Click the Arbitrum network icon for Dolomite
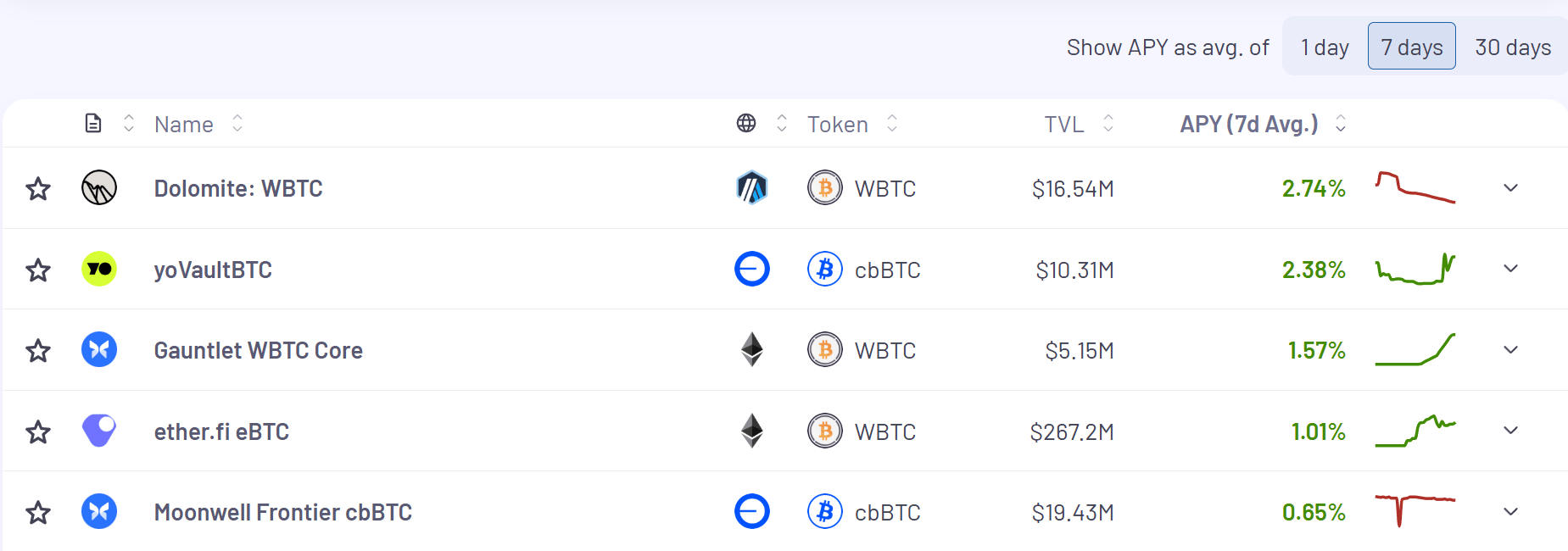The height and width of the screenshot is (551, 1568). (752, 187)
